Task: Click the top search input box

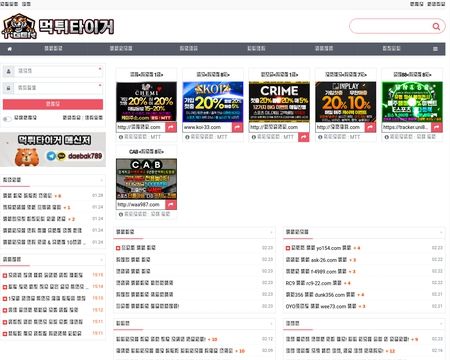Action: click(392, 26)
